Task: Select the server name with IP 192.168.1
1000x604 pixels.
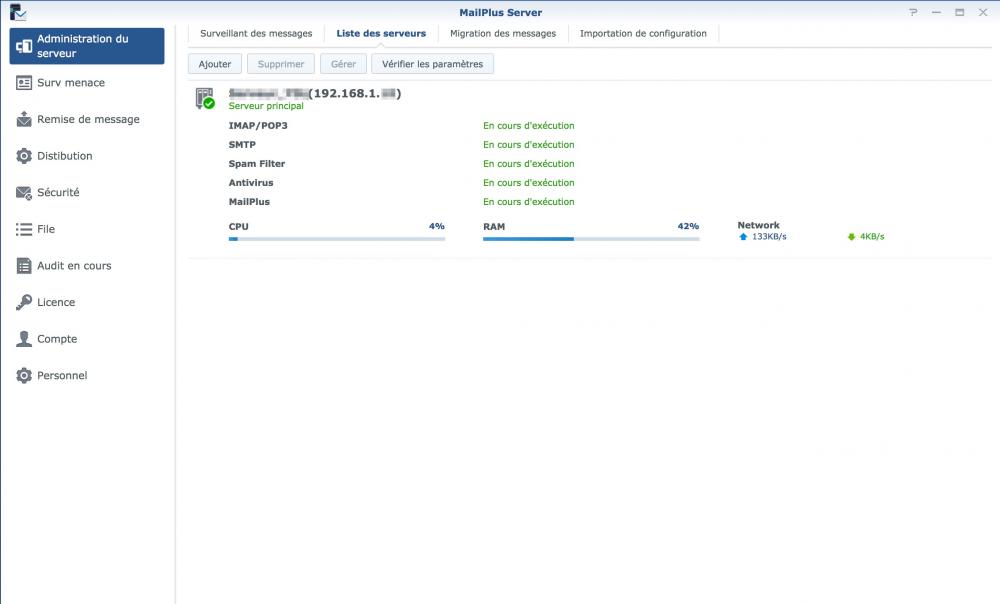Action: 315,94
